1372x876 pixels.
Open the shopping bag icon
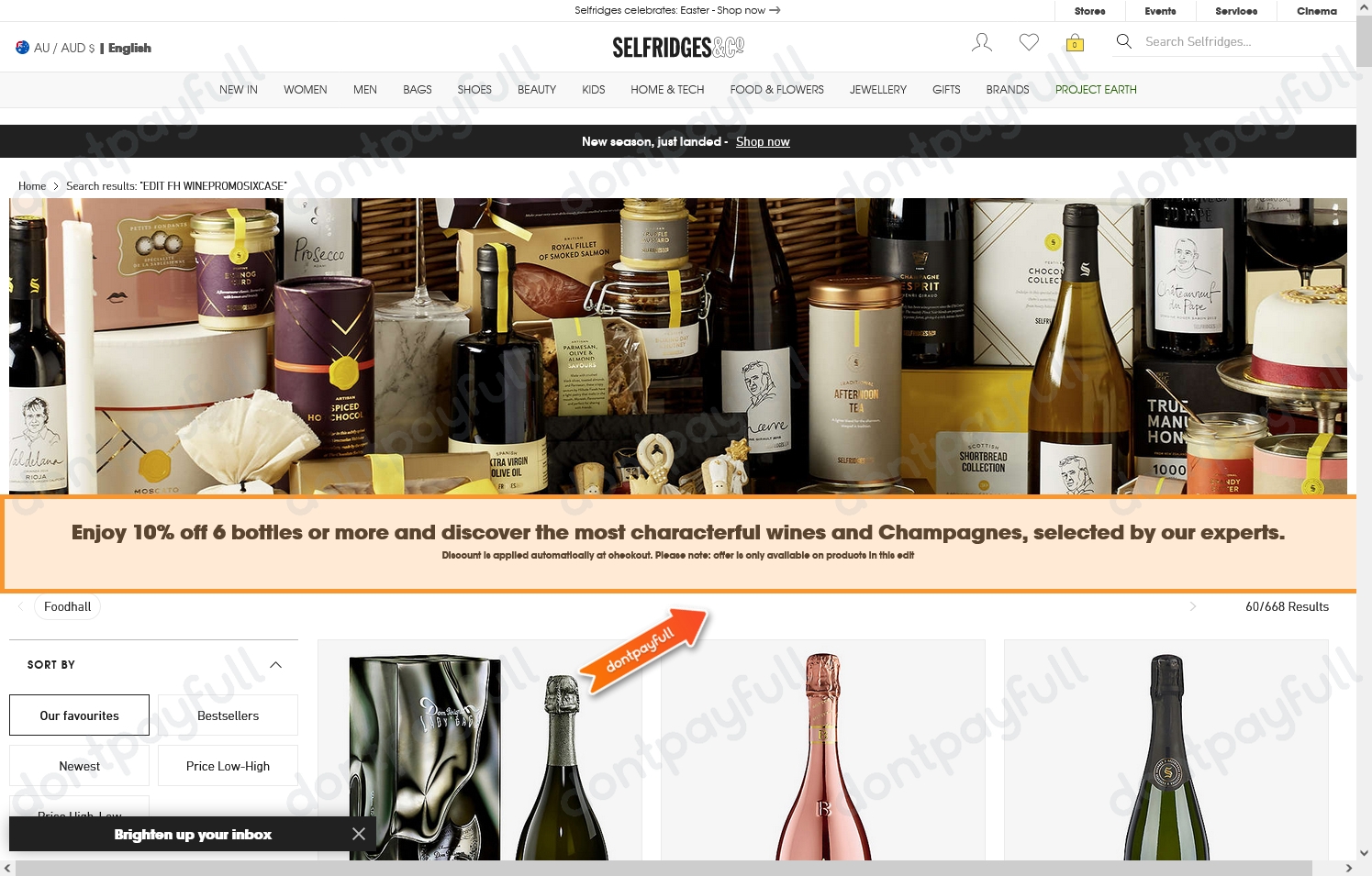tap(1075, 42)
